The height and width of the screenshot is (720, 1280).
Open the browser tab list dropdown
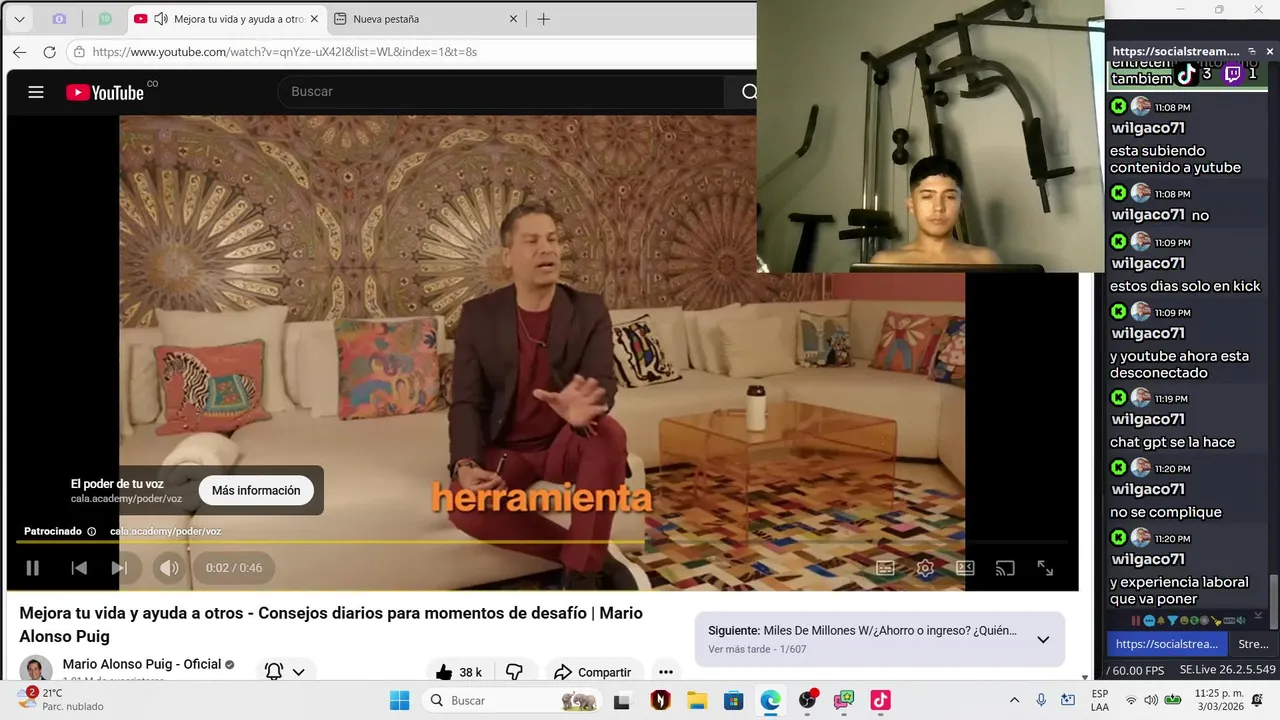(19, 19)
